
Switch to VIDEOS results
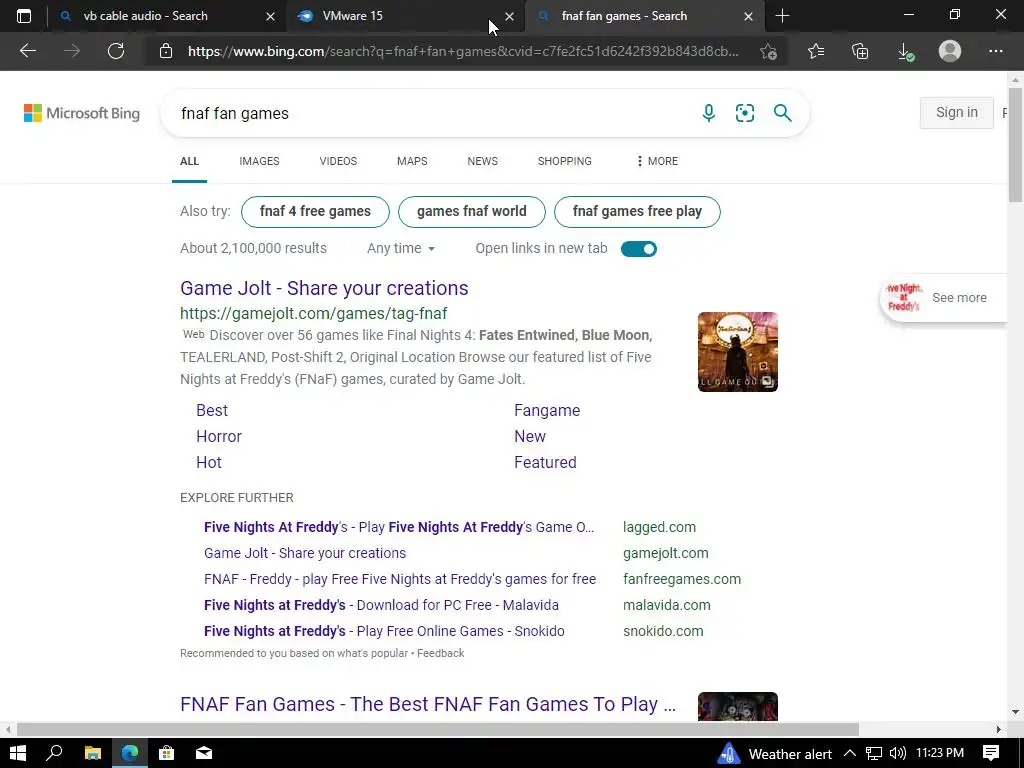tap(338, 161)
